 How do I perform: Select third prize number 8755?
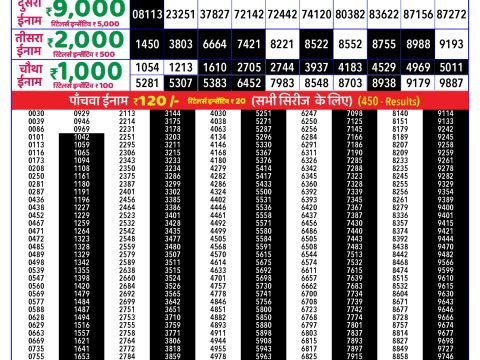(x=384, y=44)
